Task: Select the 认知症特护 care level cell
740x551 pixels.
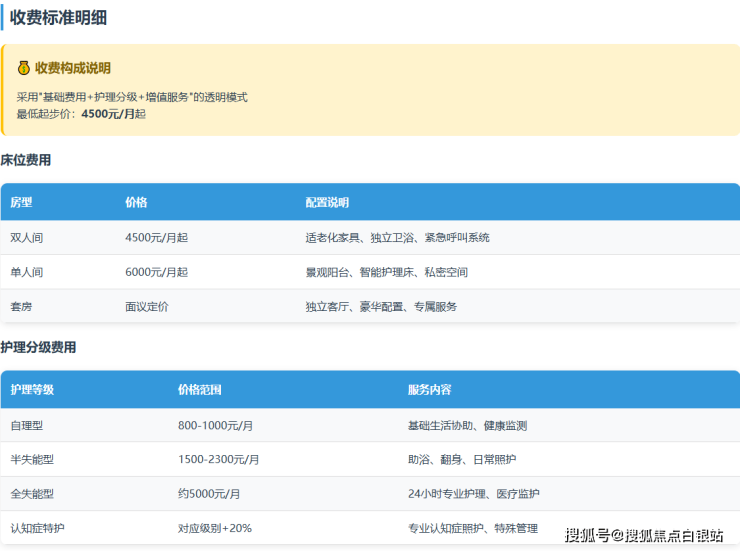Action: (38, 528)
